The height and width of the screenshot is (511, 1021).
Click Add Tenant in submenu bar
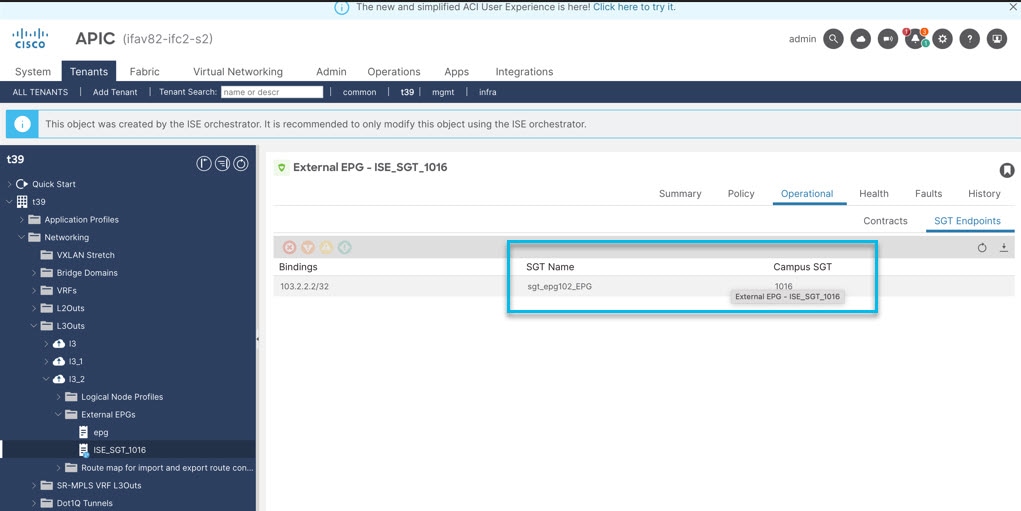tap(115, 92)
